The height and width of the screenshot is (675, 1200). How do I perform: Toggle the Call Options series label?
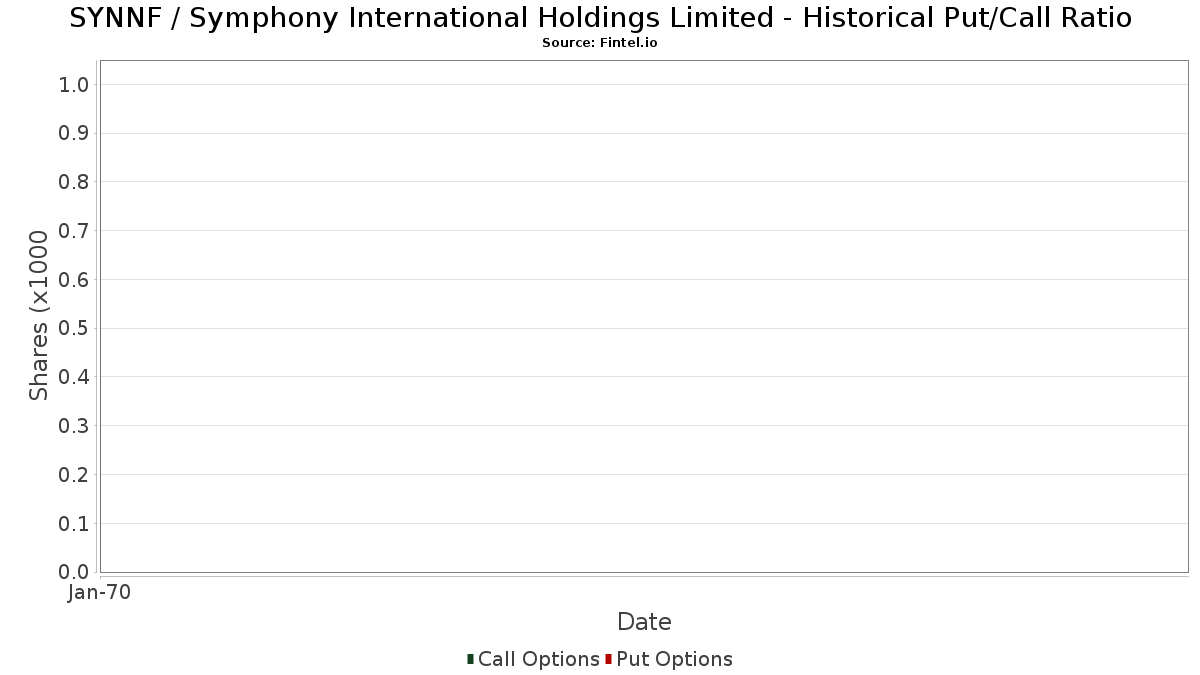[538, 659]
